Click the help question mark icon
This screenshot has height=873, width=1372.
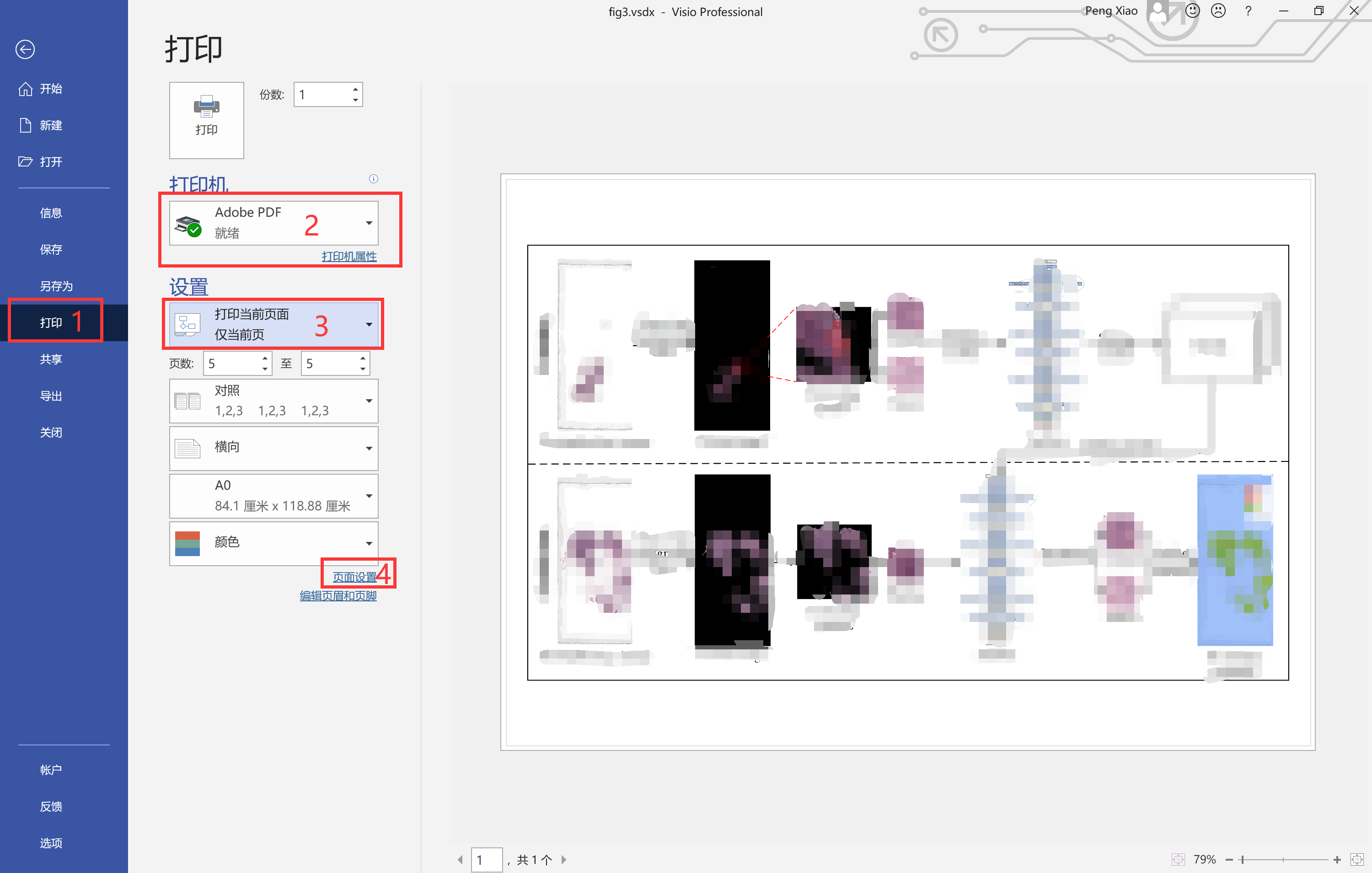pos(1248,11)
